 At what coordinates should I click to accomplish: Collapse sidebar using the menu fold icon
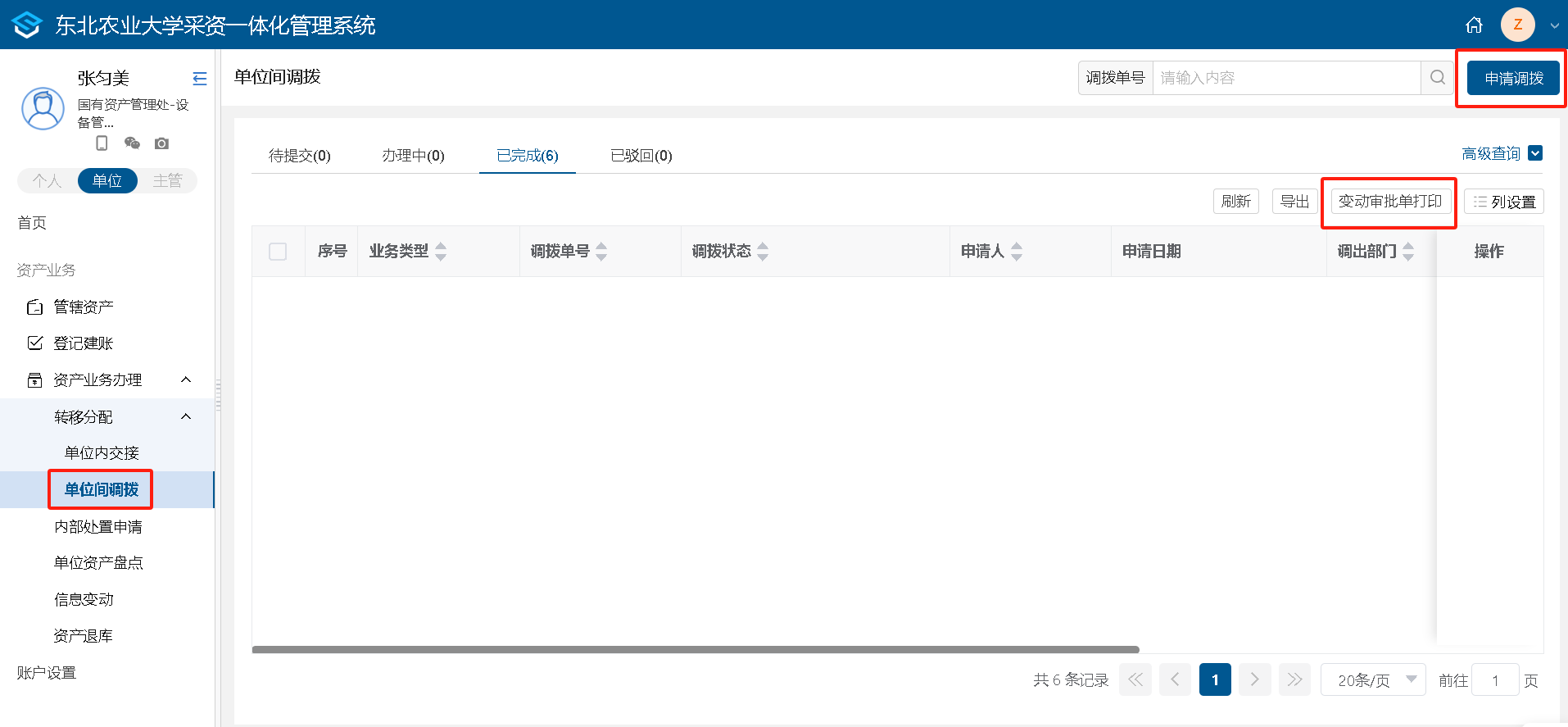pyautogui.click(x=199, y=79)
